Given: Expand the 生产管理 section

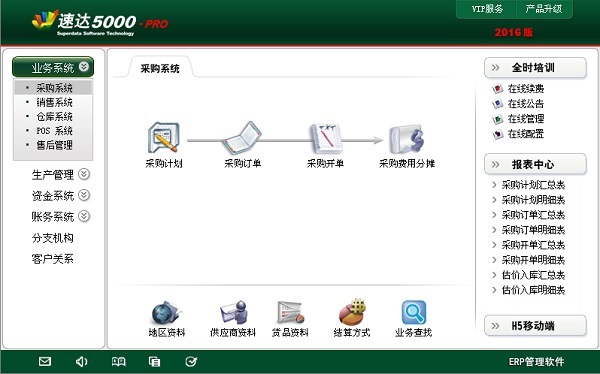Looking at the screenshot, I should point(84,174).
